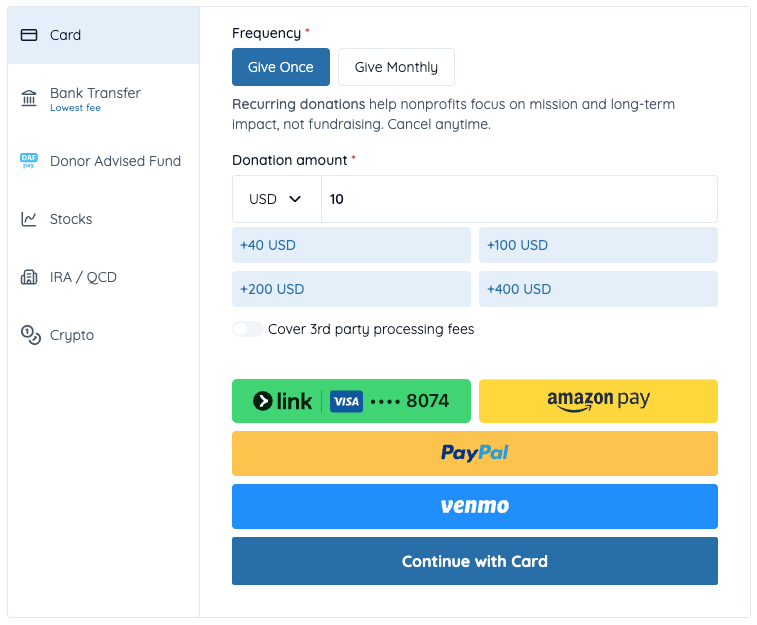The image size is (757, 625).
Task: Click the DAF pay icon
Action: point(29,161)
